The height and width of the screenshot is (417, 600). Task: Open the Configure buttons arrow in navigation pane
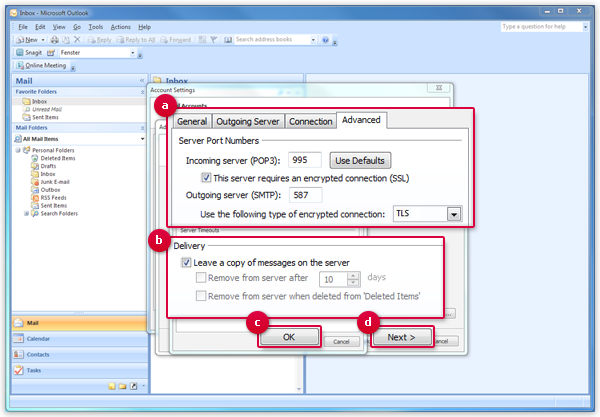coord(143,386)
